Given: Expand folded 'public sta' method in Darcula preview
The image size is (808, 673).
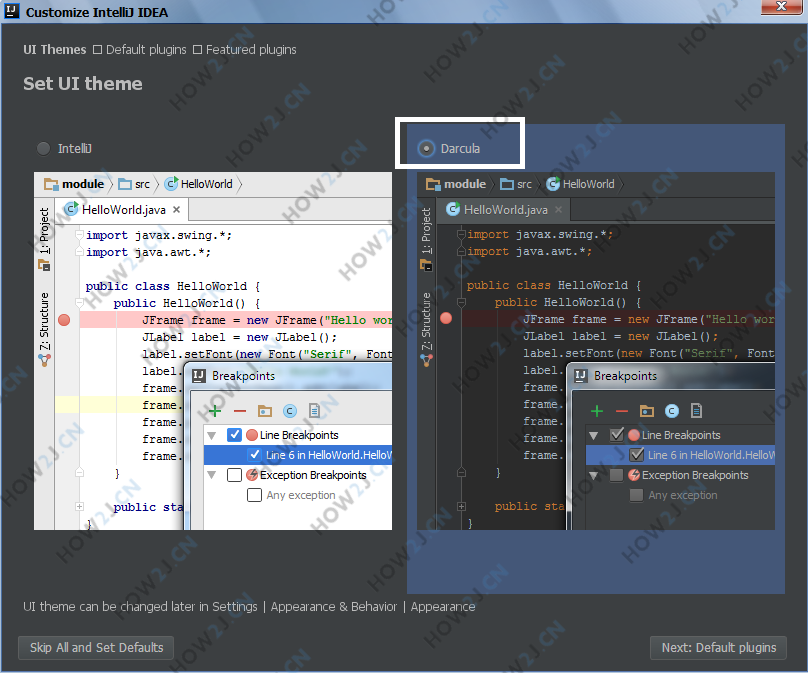Looking at the screenshot, I should (461, 506).
